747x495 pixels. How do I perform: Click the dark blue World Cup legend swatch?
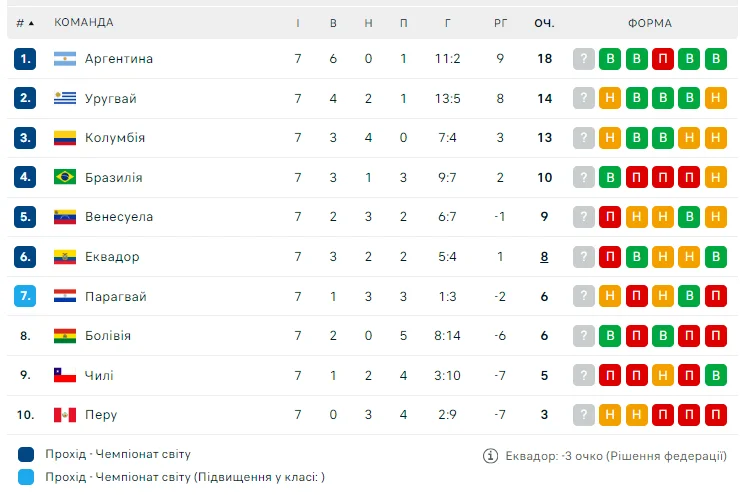26,454
